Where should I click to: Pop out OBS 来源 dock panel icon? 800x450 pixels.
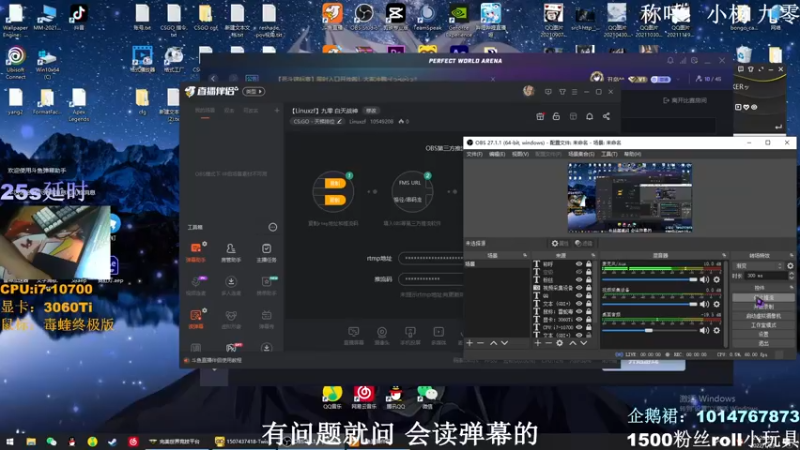coord(593,255)
